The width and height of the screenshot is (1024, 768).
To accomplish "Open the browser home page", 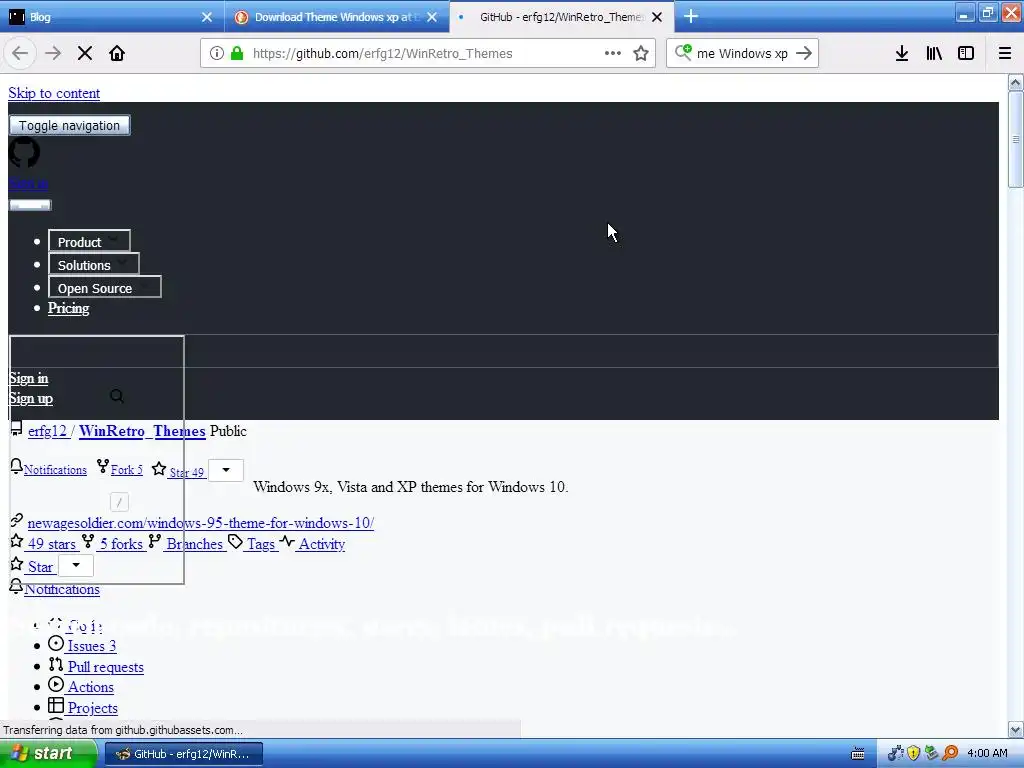I will [x=117, y=54].
